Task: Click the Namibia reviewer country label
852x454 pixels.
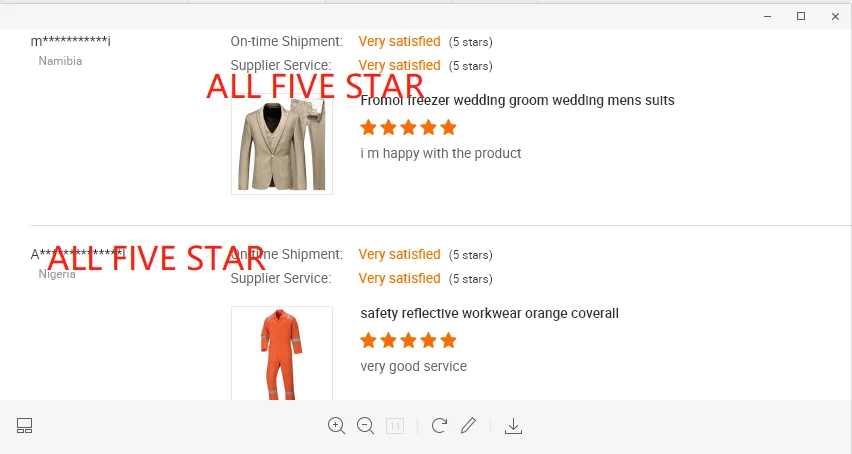Action: [60, 61]
